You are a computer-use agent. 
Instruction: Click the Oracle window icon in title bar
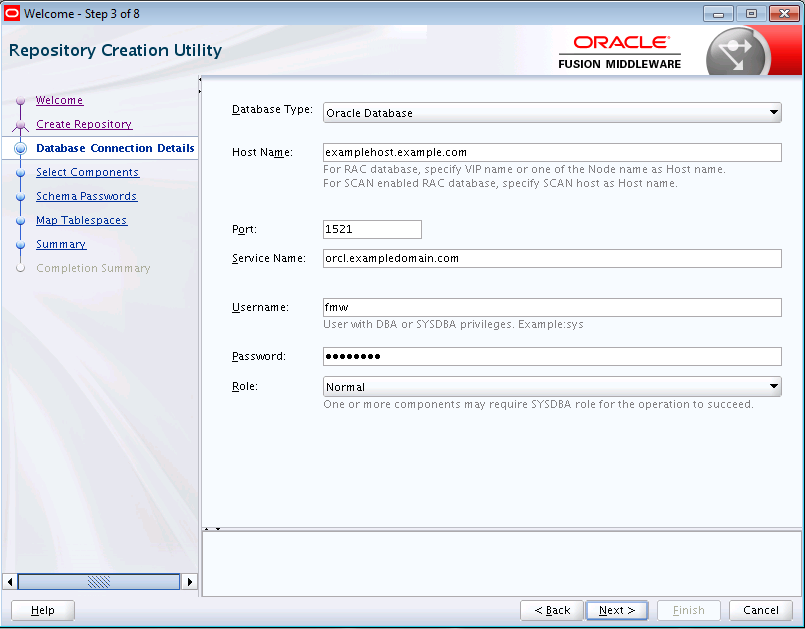[12, 13]
